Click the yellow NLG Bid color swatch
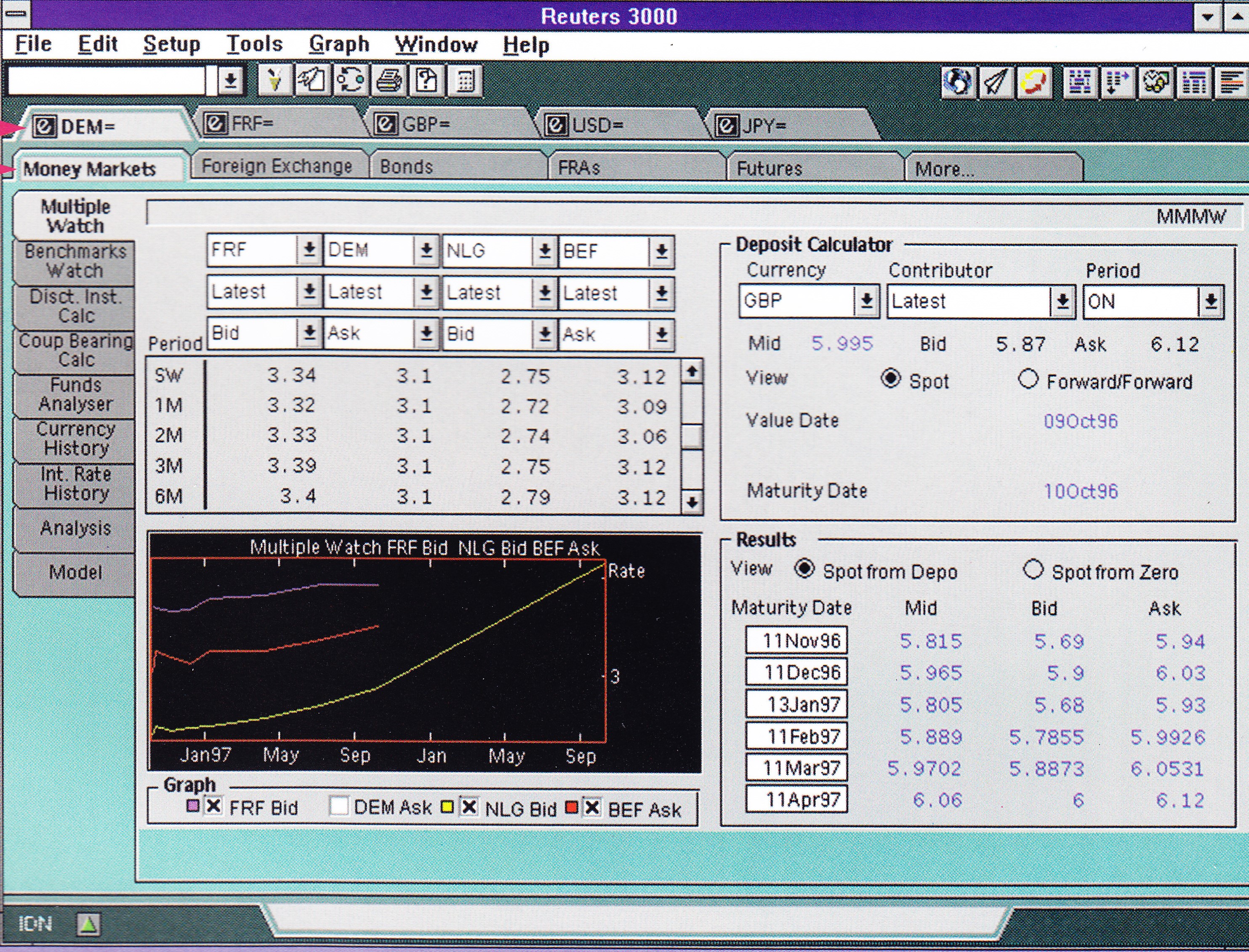Viewport: 1249px width, 952px height. click(x=447, y=806)
